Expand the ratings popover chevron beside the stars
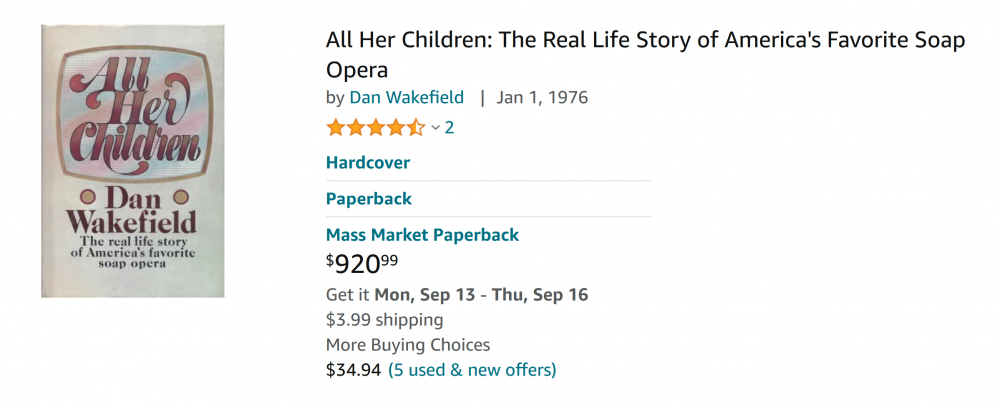Viewport: 1000px width, 405px height. click(436, 128)
